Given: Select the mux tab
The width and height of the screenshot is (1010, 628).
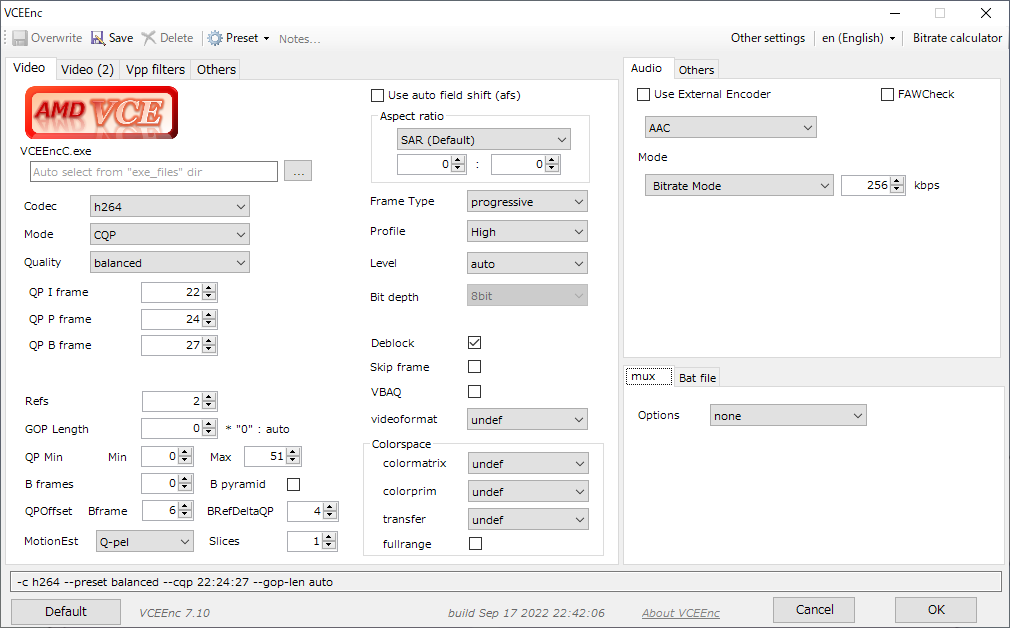Looking at the screenshot, I should point(649,376).
